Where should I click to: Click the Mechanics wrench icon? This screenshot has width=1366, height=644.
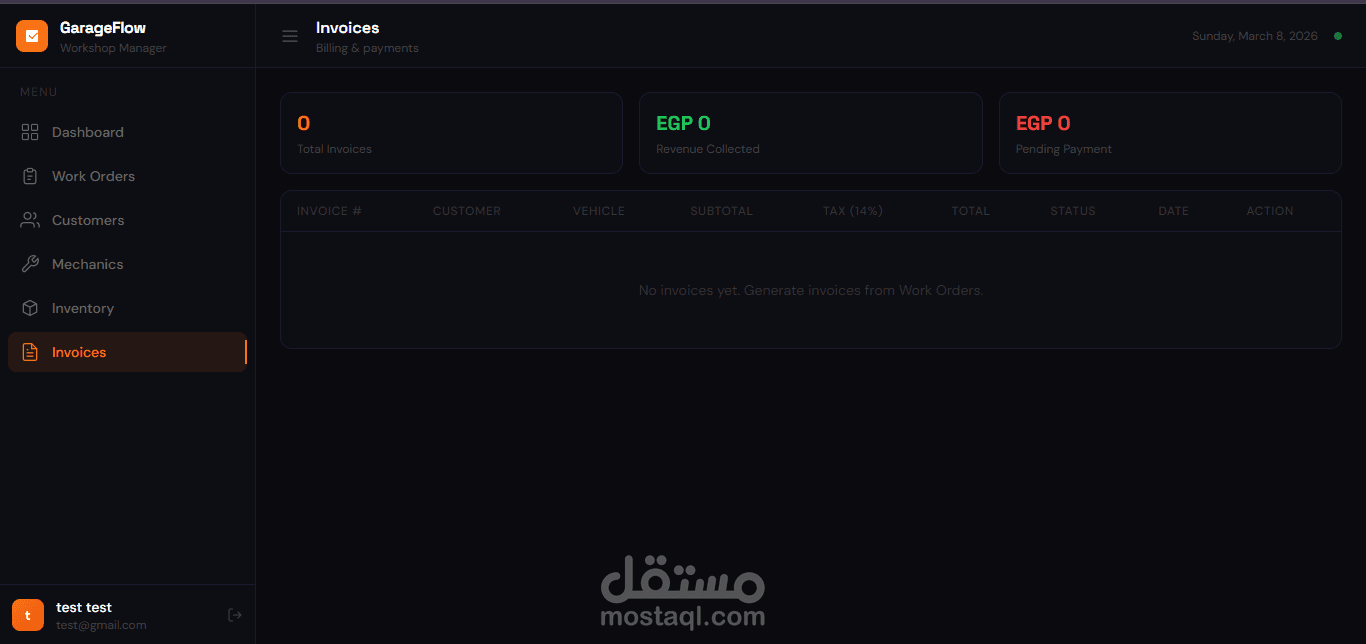pyautogui.click(x=30, y=264)
